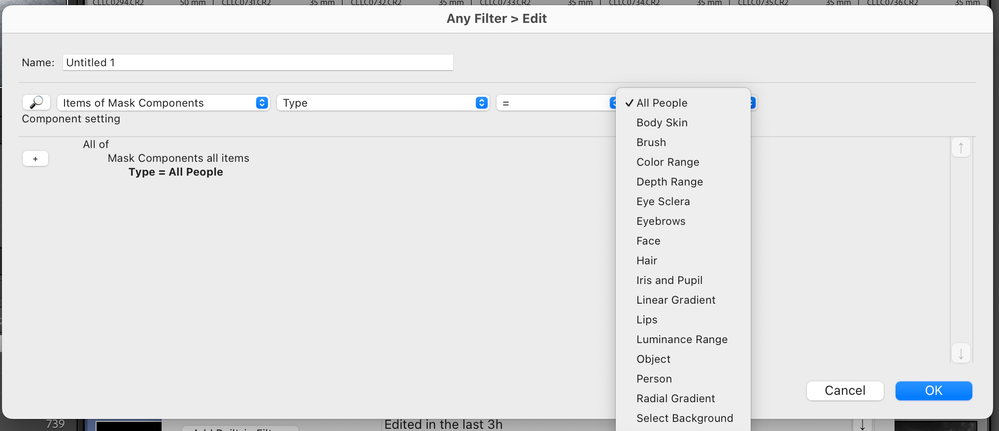Image resolution: width=999 pixels, height=431 pixels.
Task: Click the filter Name text field
Action: [257, 62]
